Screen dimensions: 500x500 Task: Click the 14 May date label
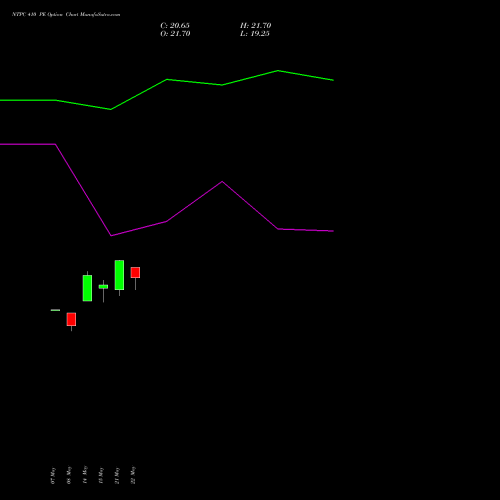coord(85,475)
